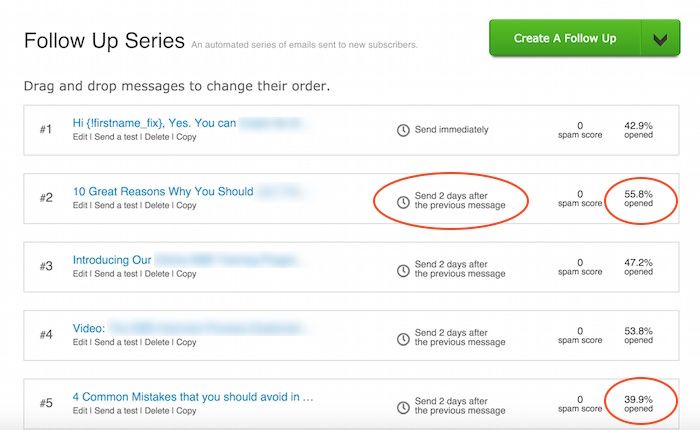Click the clock icon beside message #2 timing
This screenshot has height=430, width=700.
click(x=403, y=202)
